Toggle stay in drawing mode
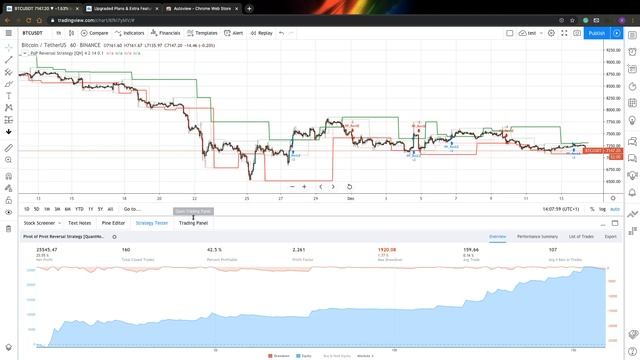The image size is (640, 360). pos(9,188)
